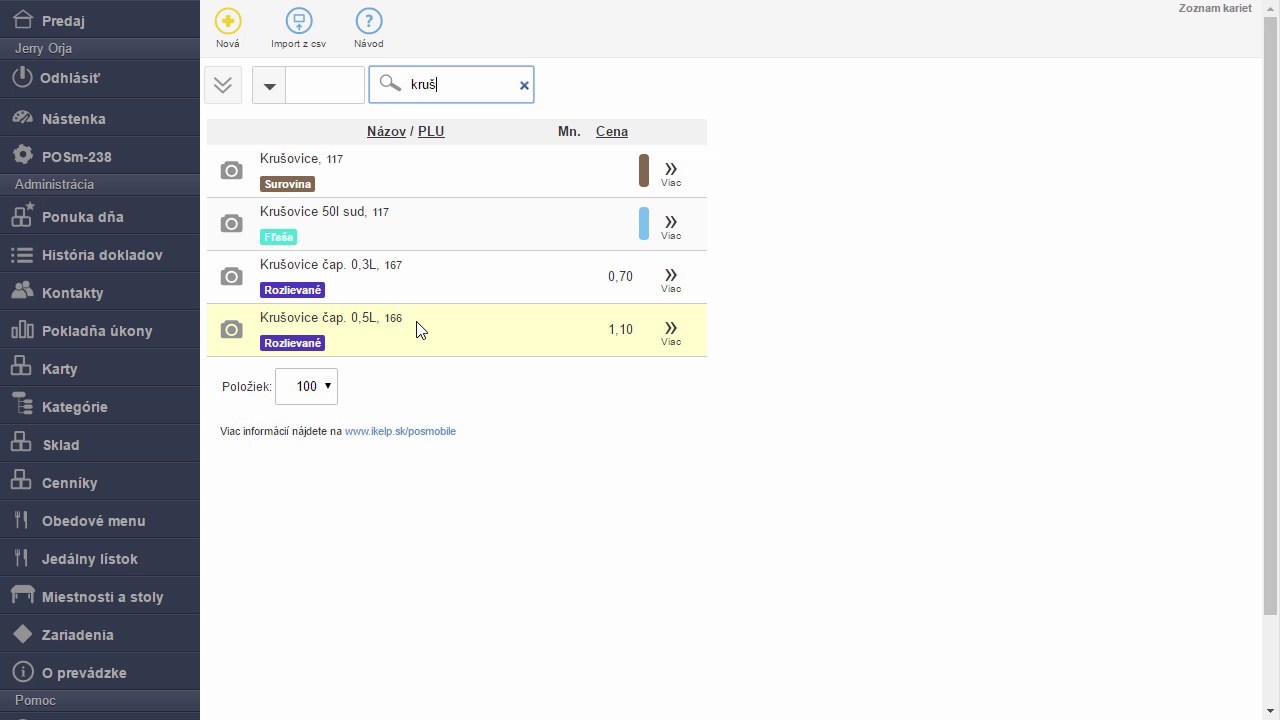Click the Miestnosti a stoly table icon

click(22, 596)
